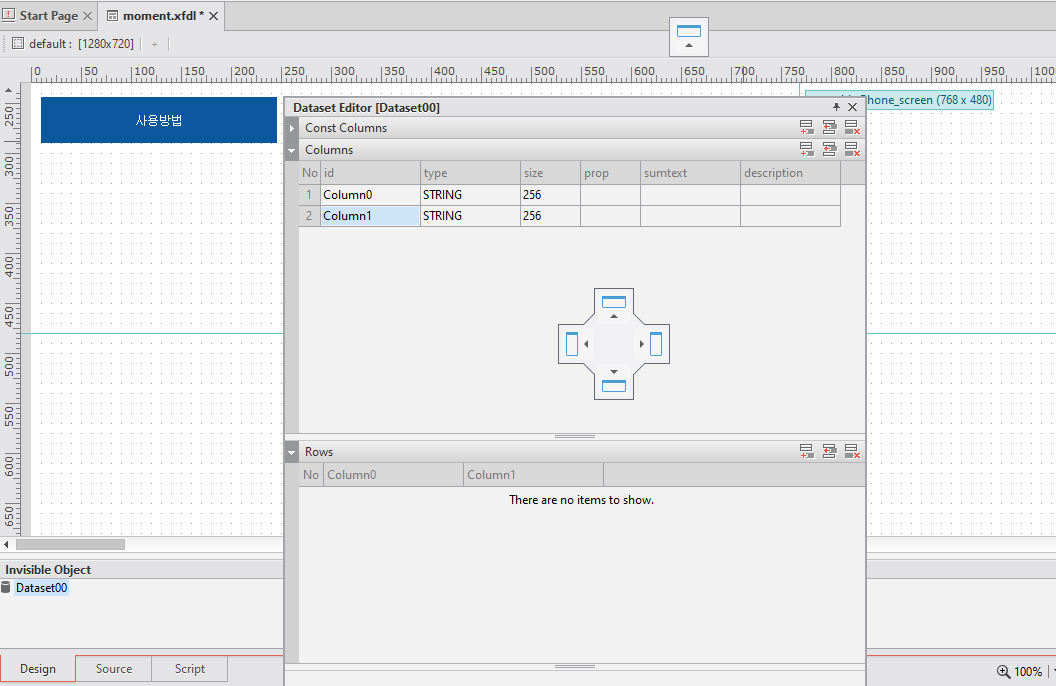Select Dataset00 in Invisible Object list
The image size is (1056, 686).
click(41, 588)
